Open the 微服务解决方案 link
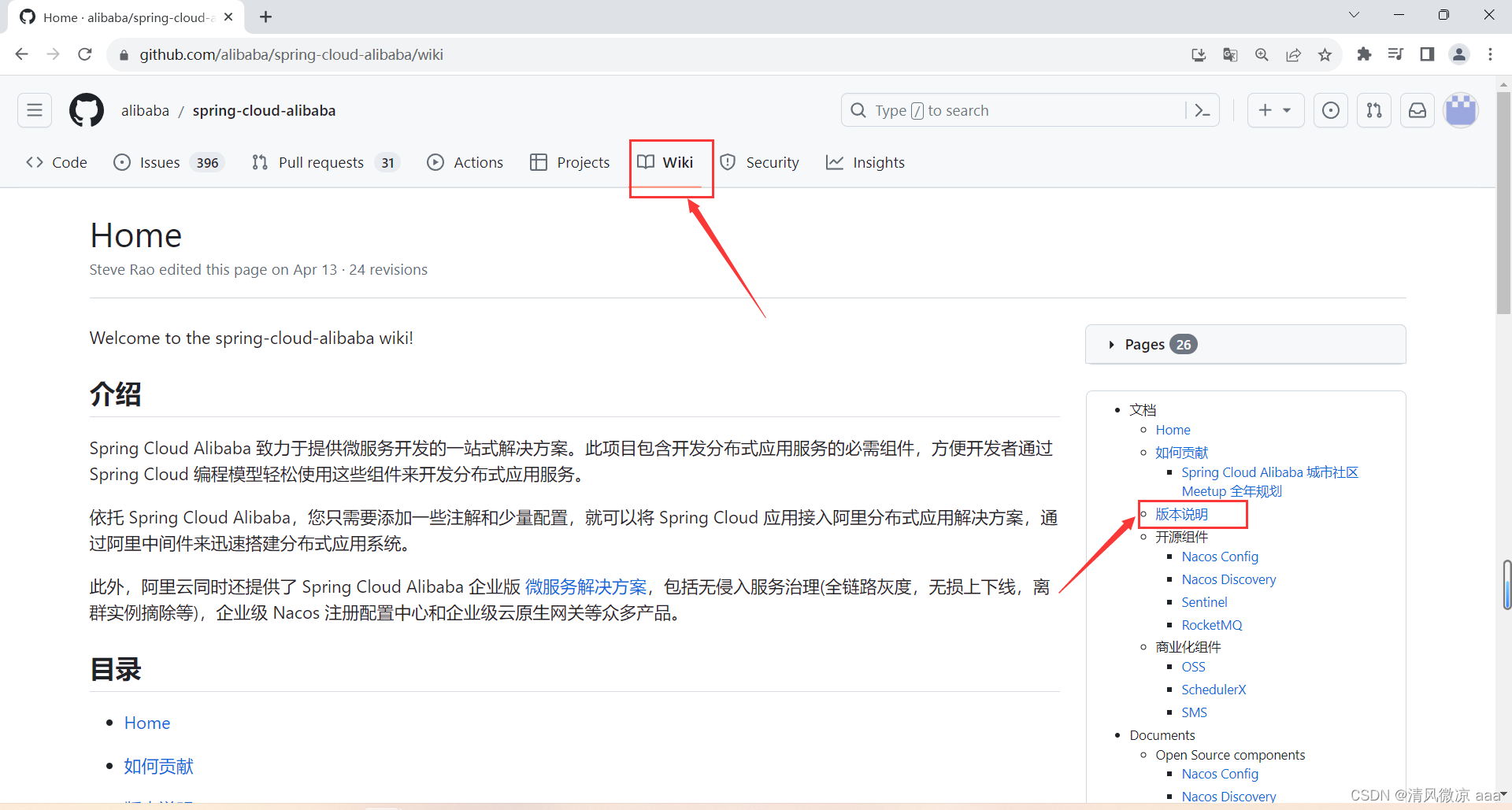 point(585,587)
